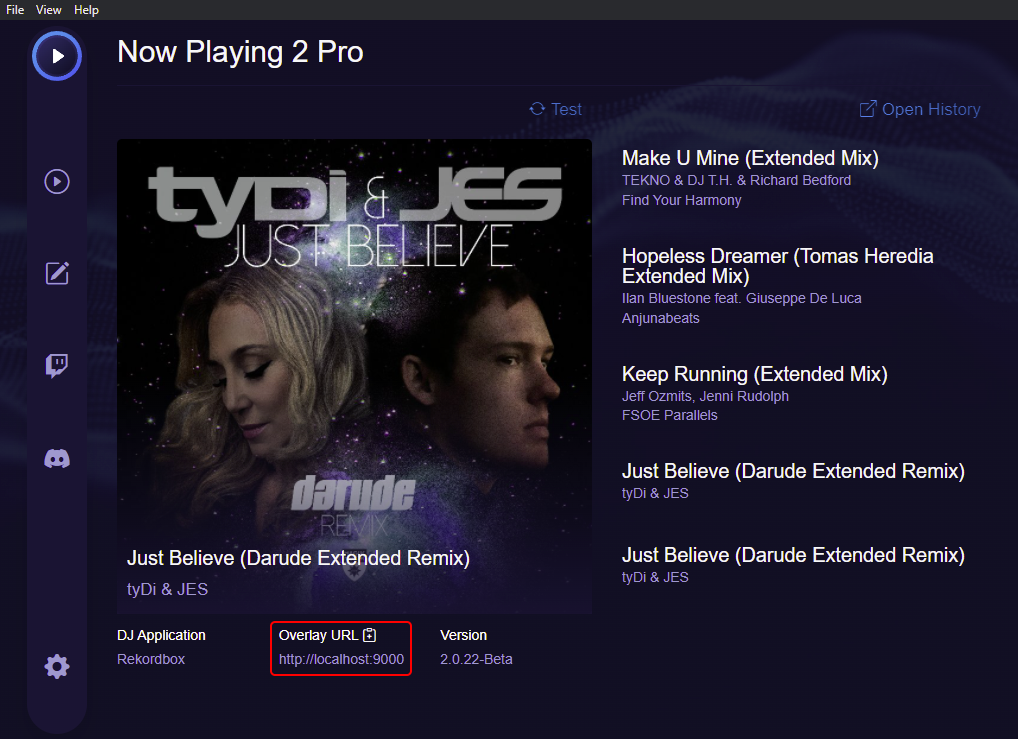This screenshot has height=739, width=1018.
Task: Open Twitch integration in sidebar
Action: tap(57, 366)
